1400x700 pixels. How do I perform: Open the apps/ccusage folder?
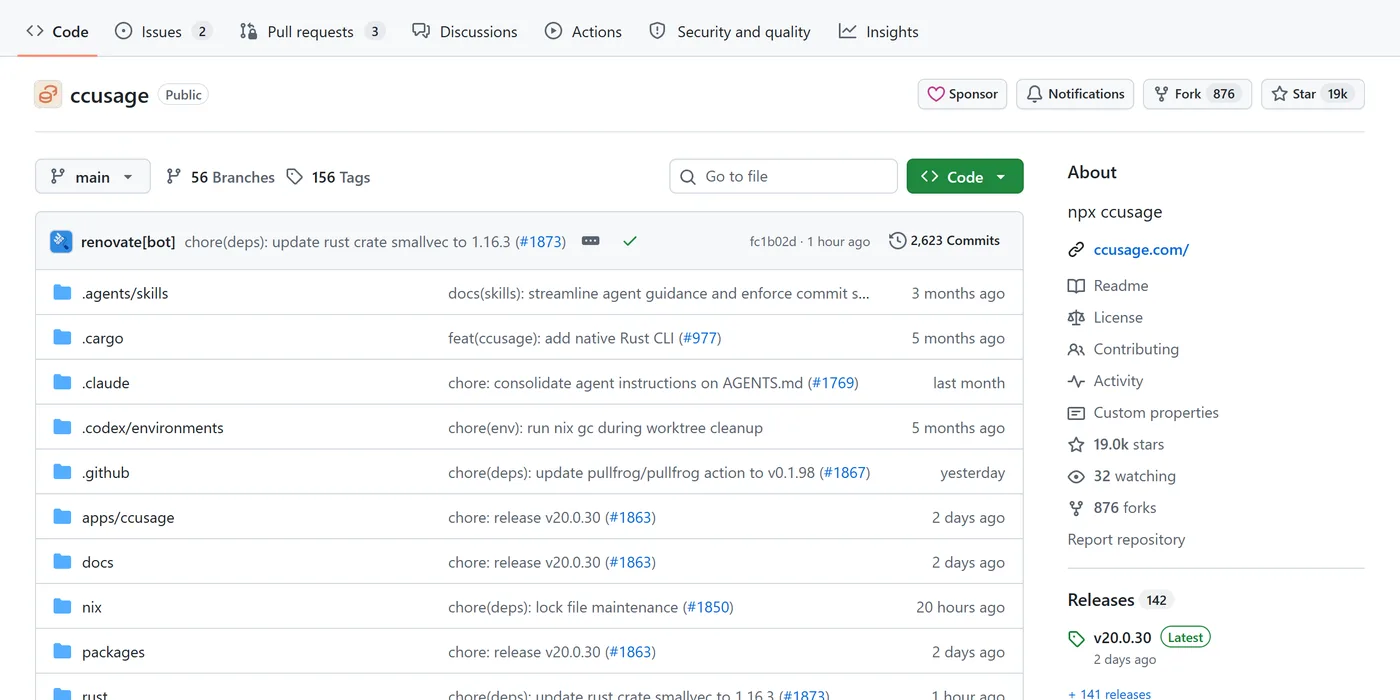coord(128,518)
